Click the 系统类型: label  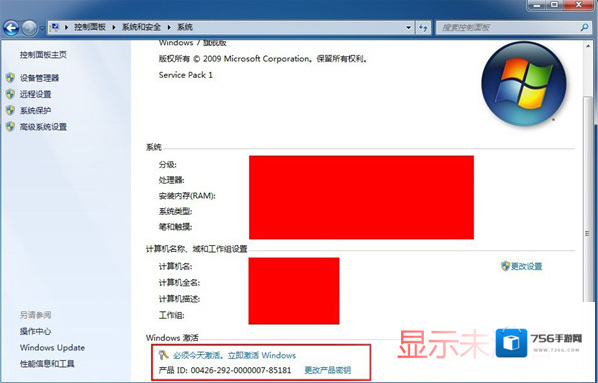(175, 211)
